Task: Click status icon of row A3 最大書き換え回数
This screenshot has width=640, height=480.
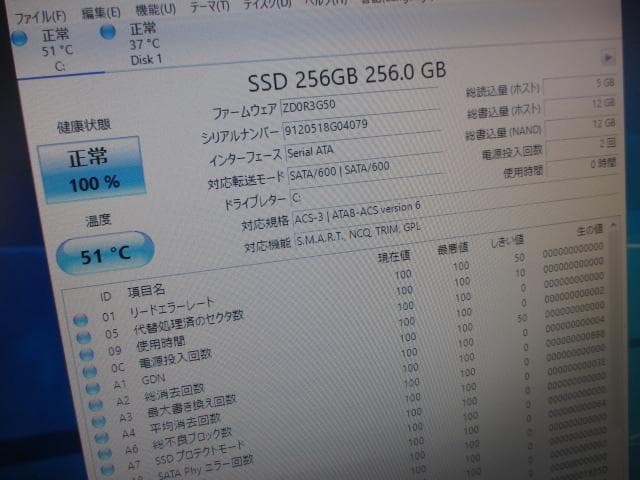Action: 99,421
